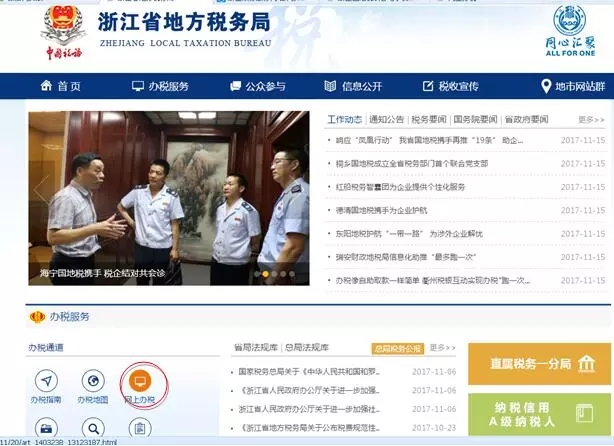Image resolution: width=614 pixels, height=446 pixels.
Task: Click 更多>> beside 总局税务公报
Action: pos(442,348)
